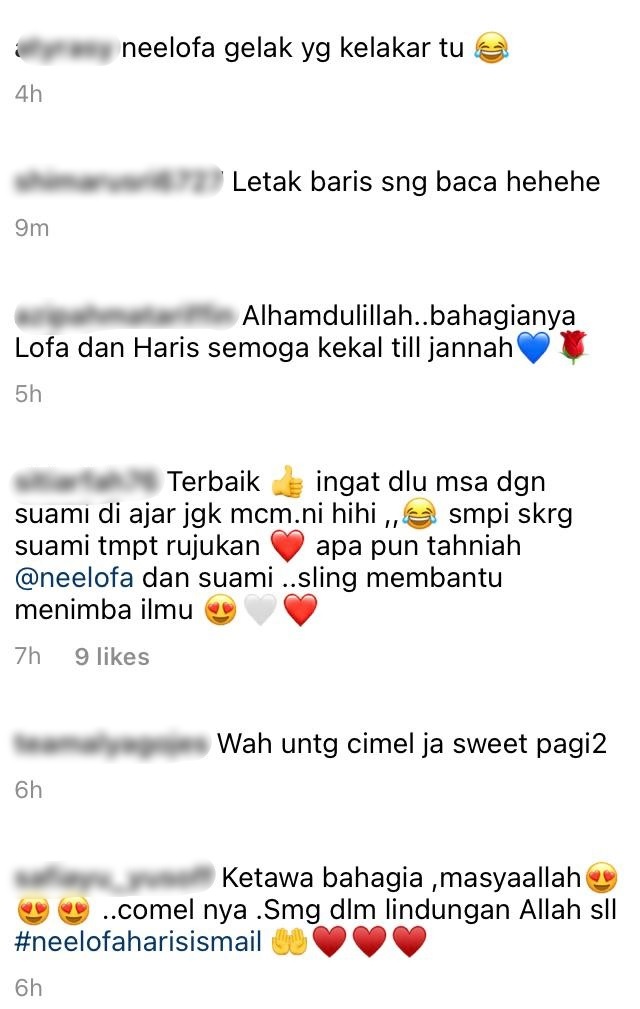The height and width of the screenshot is (1009, 640).
Task: Tap heart-eyes emoji after 'menimba ilmu'
Action: point(221,609)
